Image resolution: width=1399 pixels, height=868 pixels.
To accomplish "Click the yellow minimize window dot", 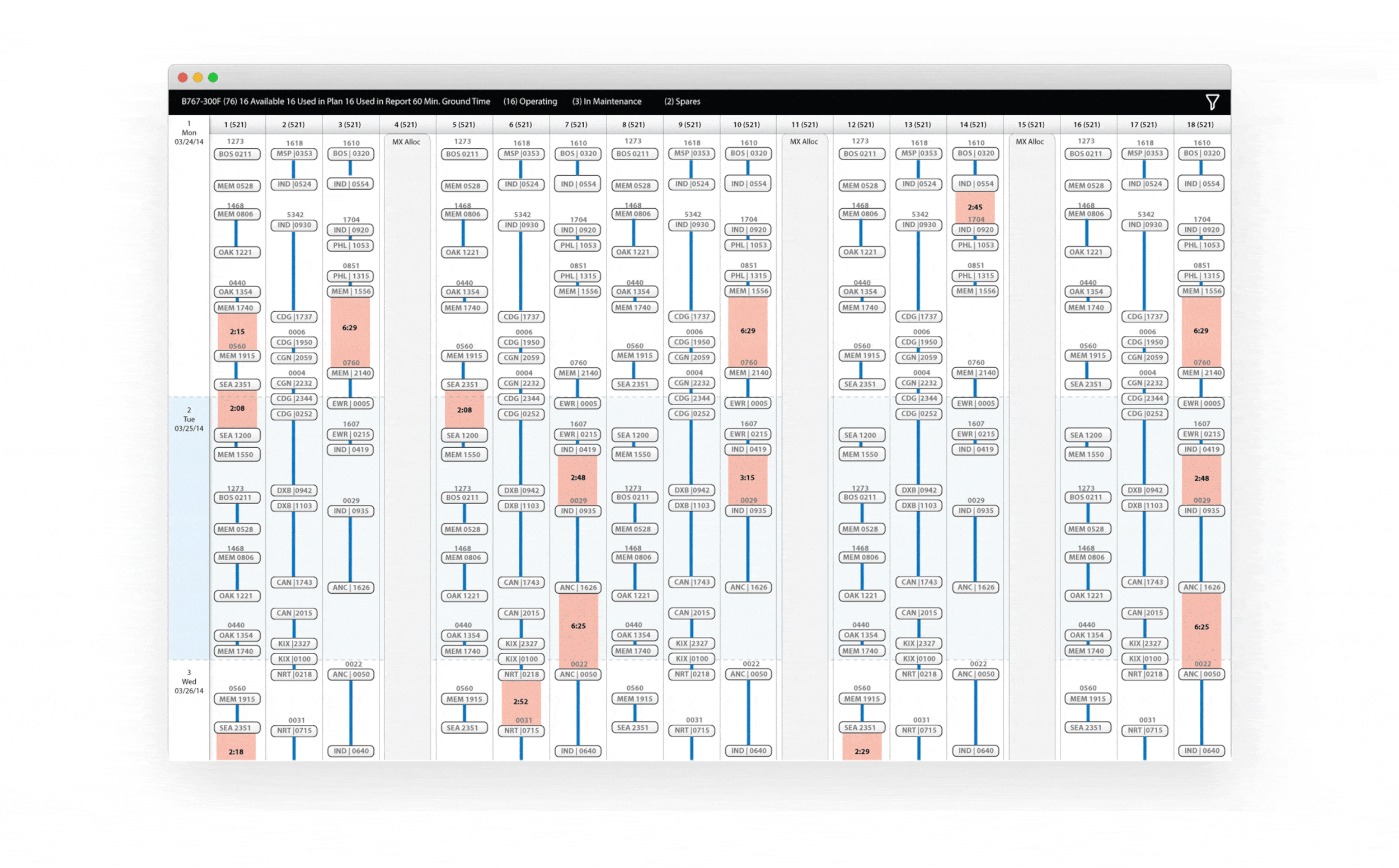I will tap(198, 77).
